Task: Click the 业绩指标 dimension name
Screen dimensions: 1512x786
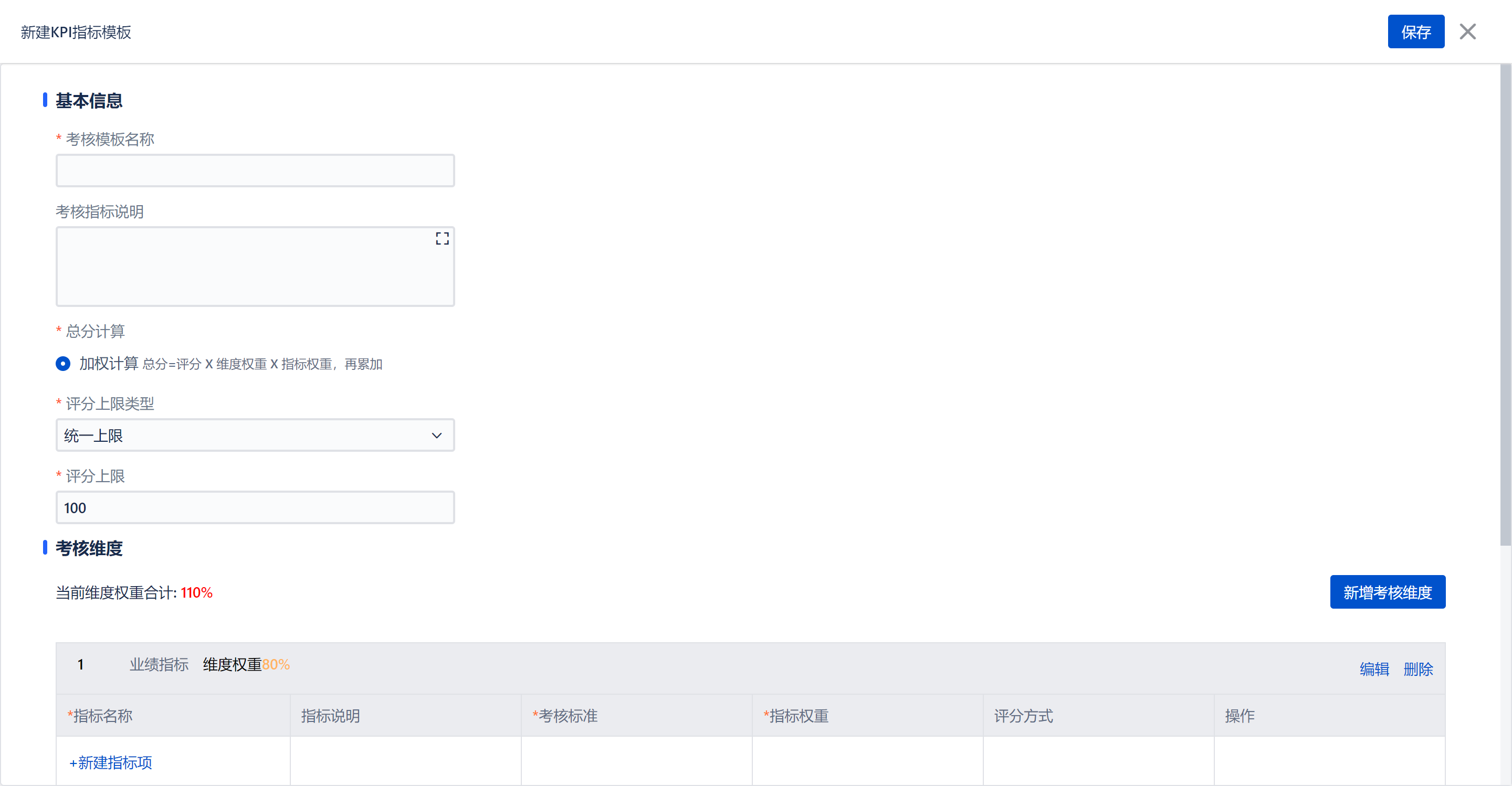Action: 159,664
